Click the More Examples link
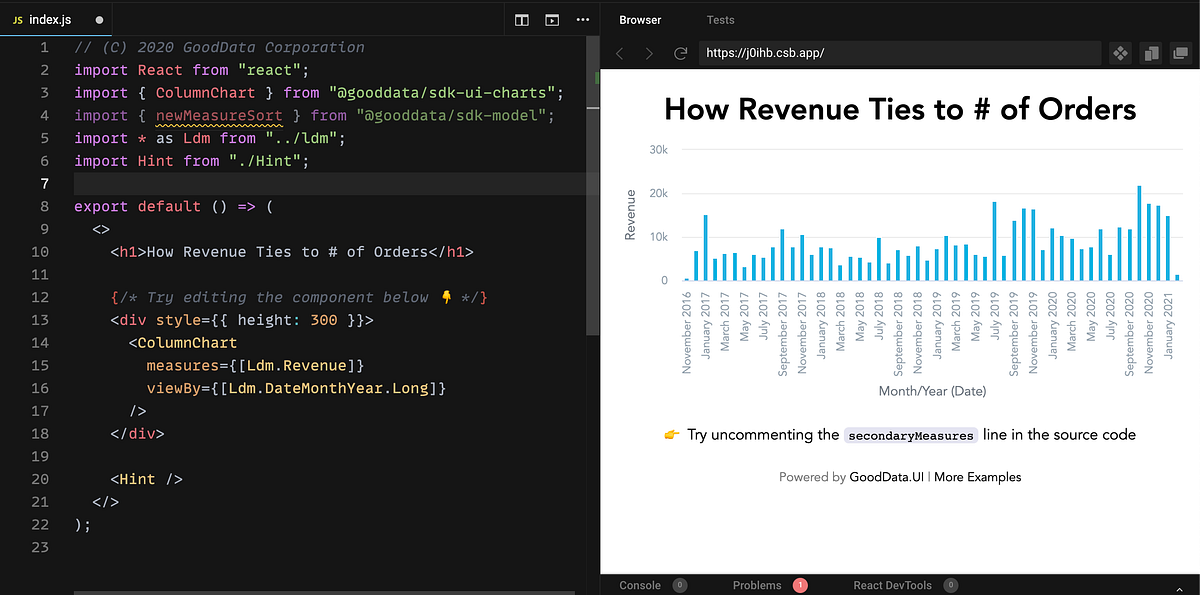The height and width of the screenshot is (595, 1200). click(x=978, y=477)
